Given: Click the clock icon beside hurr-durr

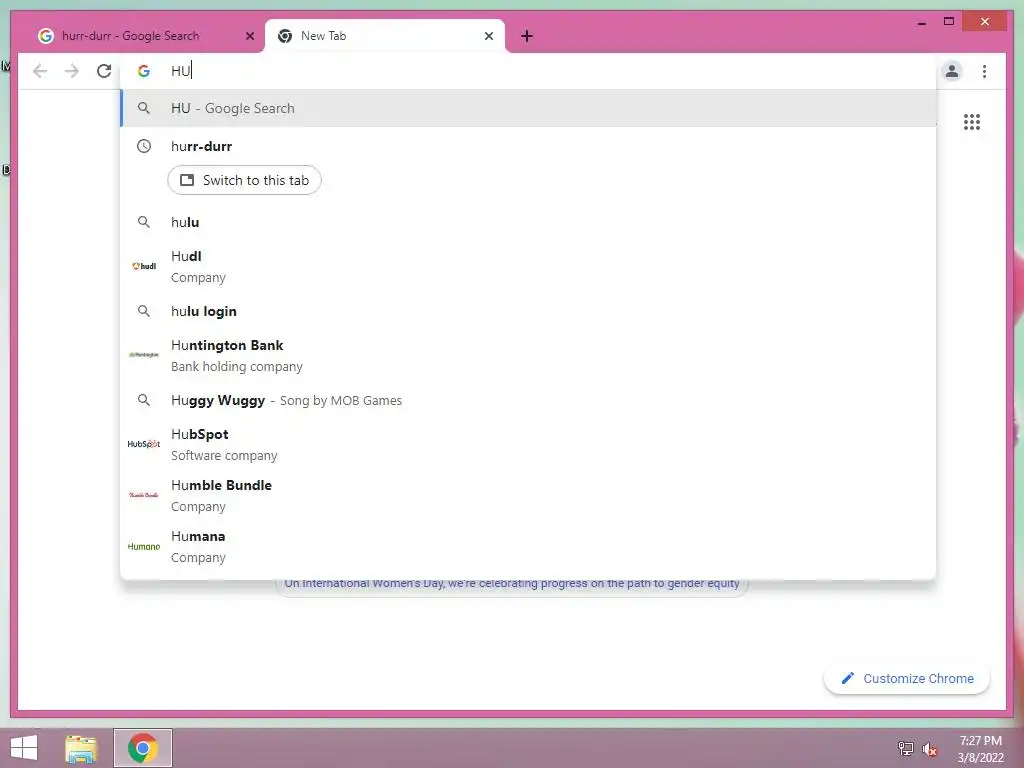Looking at the screenshot, I should coord(144,146).
